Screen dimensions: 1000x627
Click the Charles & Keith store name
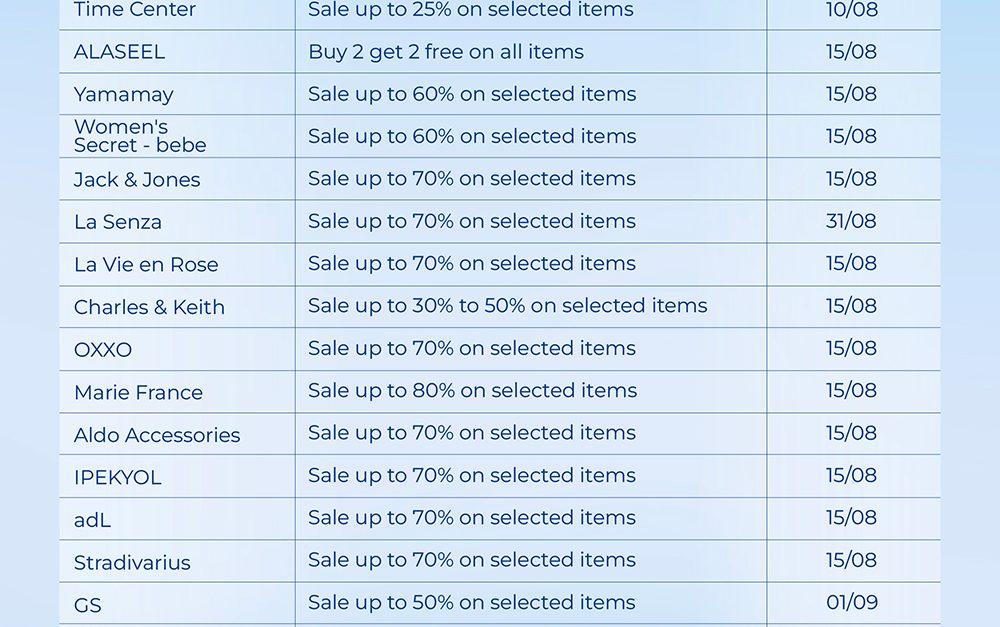pyautogui.click(x=149, y=307)
